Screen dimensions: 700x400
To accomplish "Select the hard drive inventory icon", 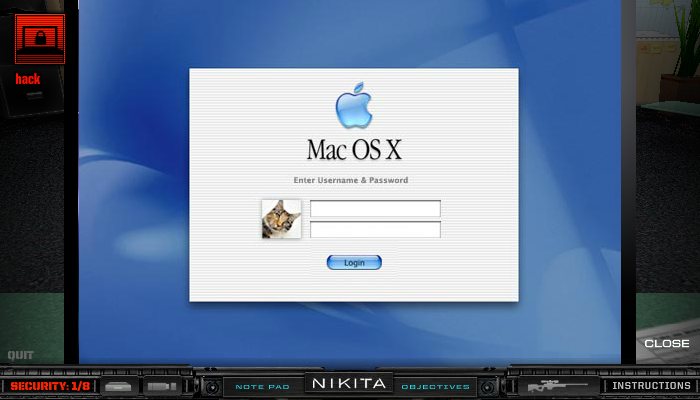I will [x=119, y=386].
